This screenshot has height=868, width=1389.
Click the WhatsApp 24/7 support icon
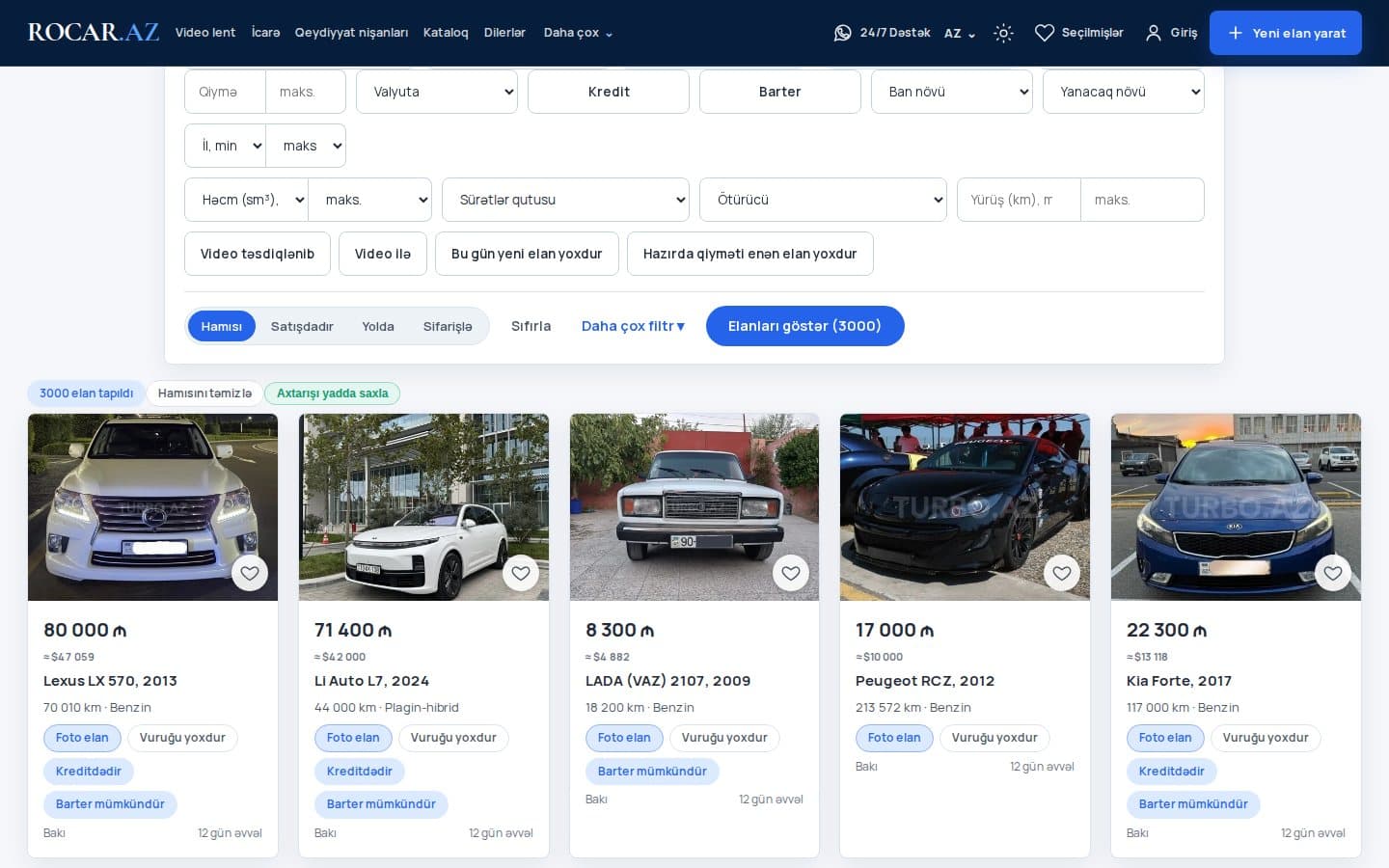click(842, 33)
